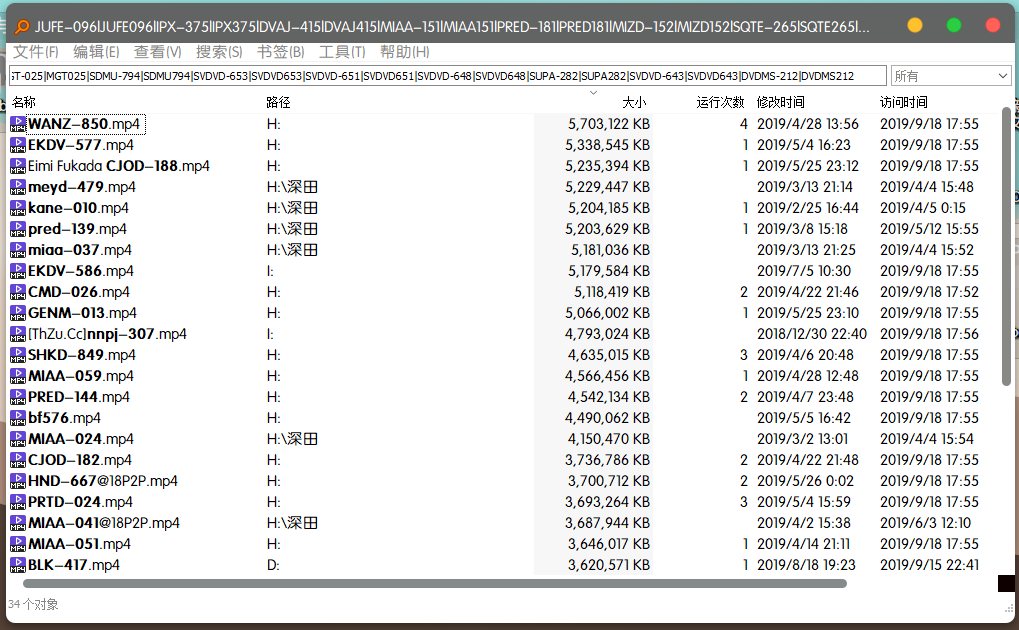Click the 运行次数 column header
The image size is (1019, 630).
(x=720, y=104)
